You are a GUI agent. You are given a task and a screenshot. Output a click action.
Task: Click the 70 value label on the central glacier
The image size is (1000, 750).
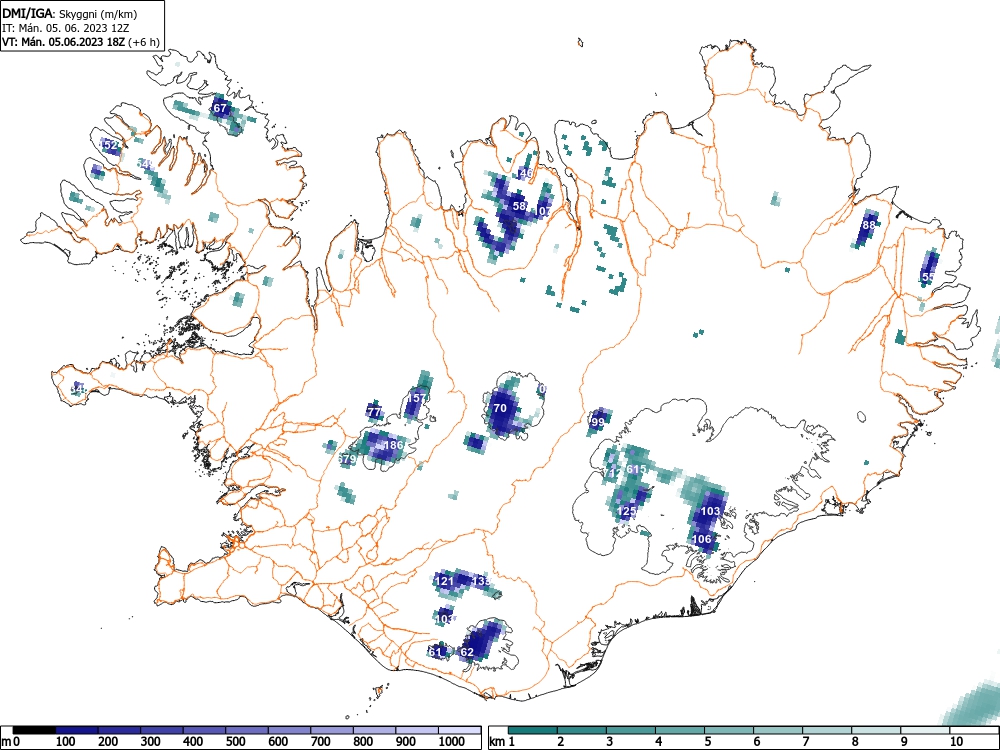click(500, 408)
